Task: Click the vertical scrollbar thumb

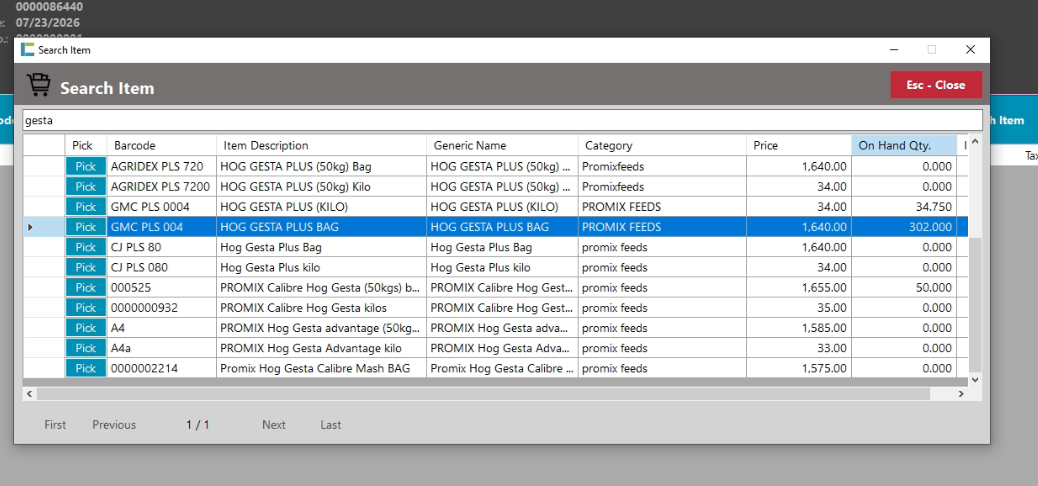Action: [974, 305]
